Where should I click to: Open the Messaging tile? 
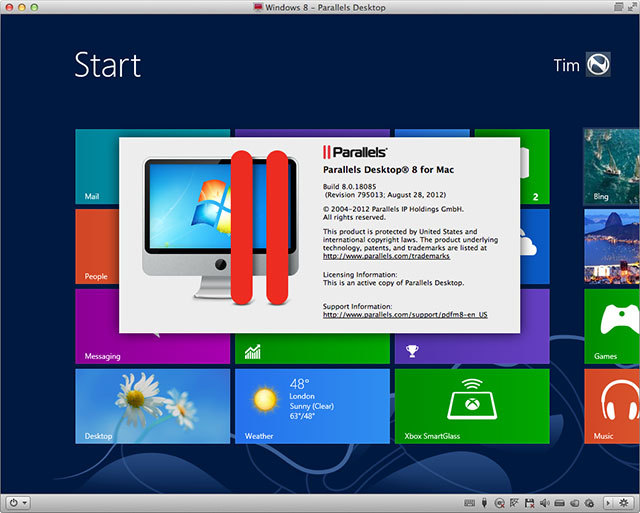153,348
